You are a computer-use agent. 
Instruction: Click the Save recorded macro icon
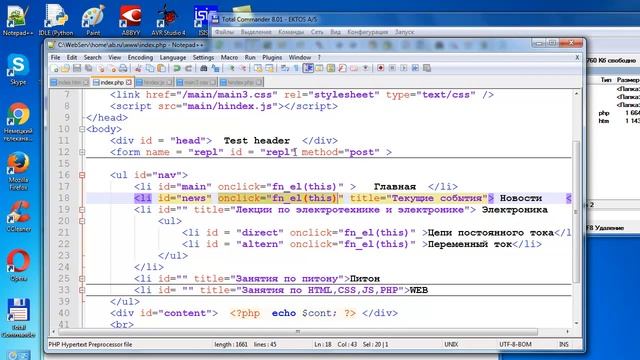[x=427, y=69]
